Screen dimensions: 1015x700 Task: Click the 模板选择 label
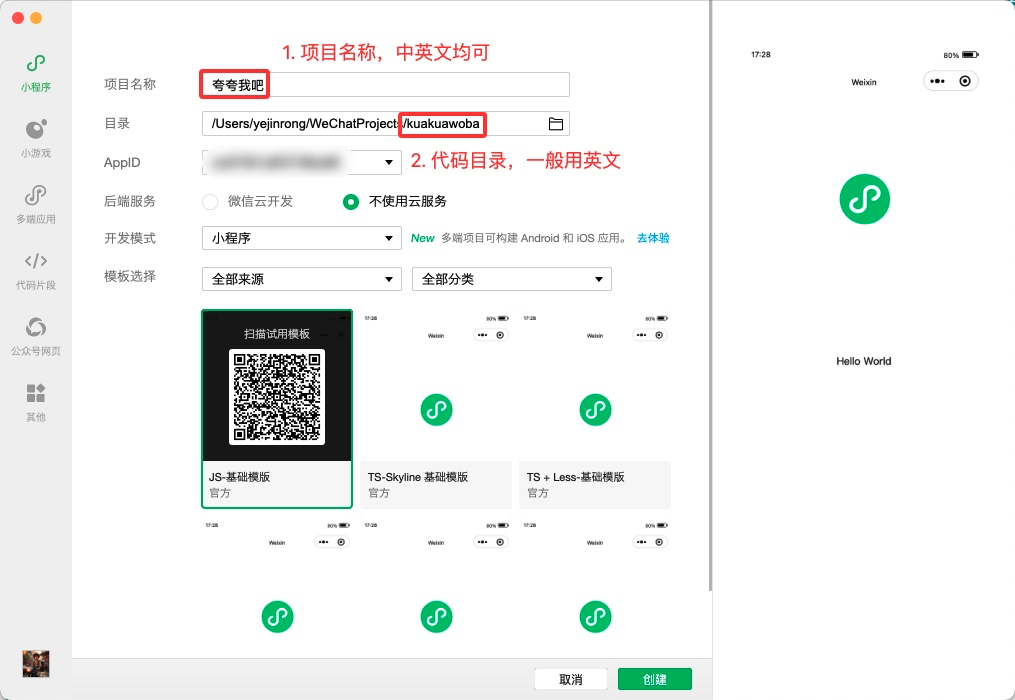(130, 277)
